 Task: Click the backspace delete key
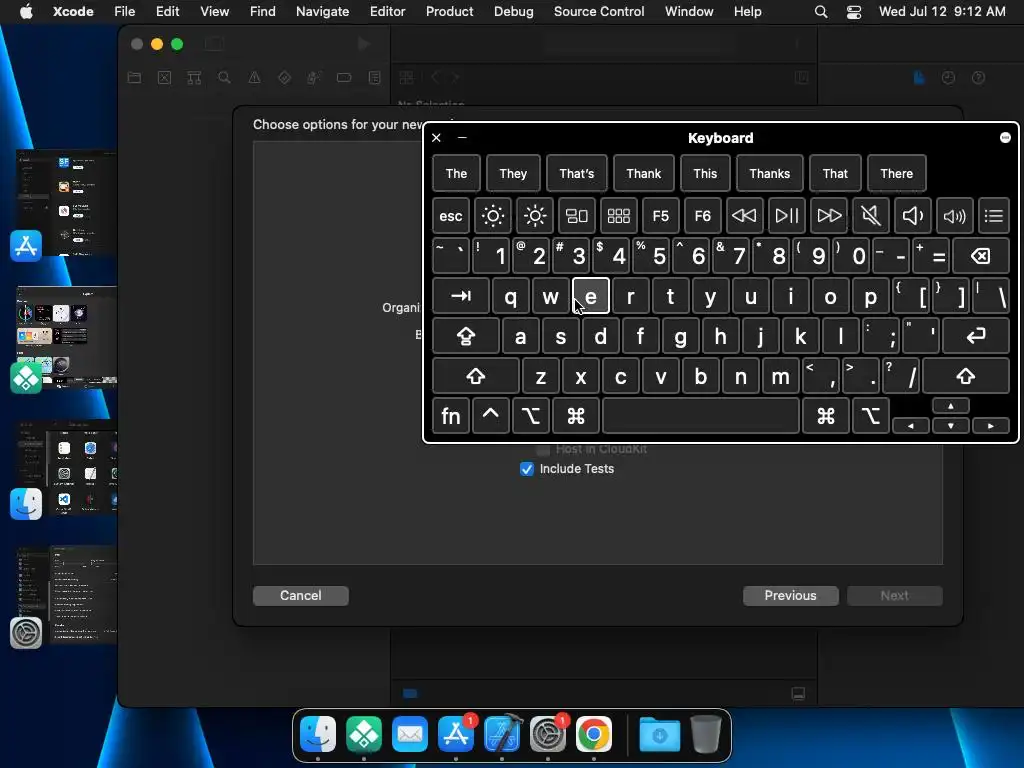(981, 256)
